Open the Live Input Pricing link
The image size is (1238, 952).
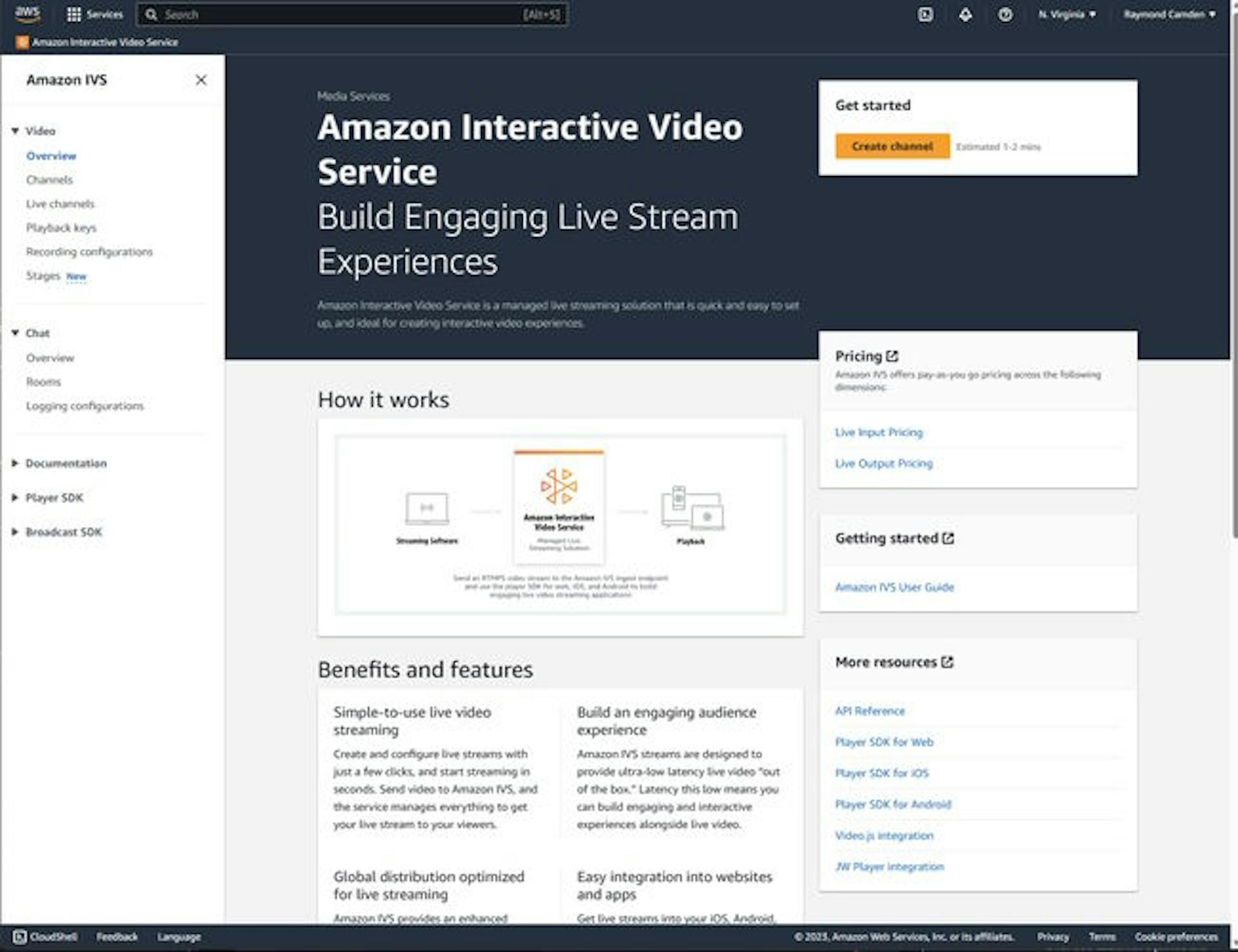[879, 432]
